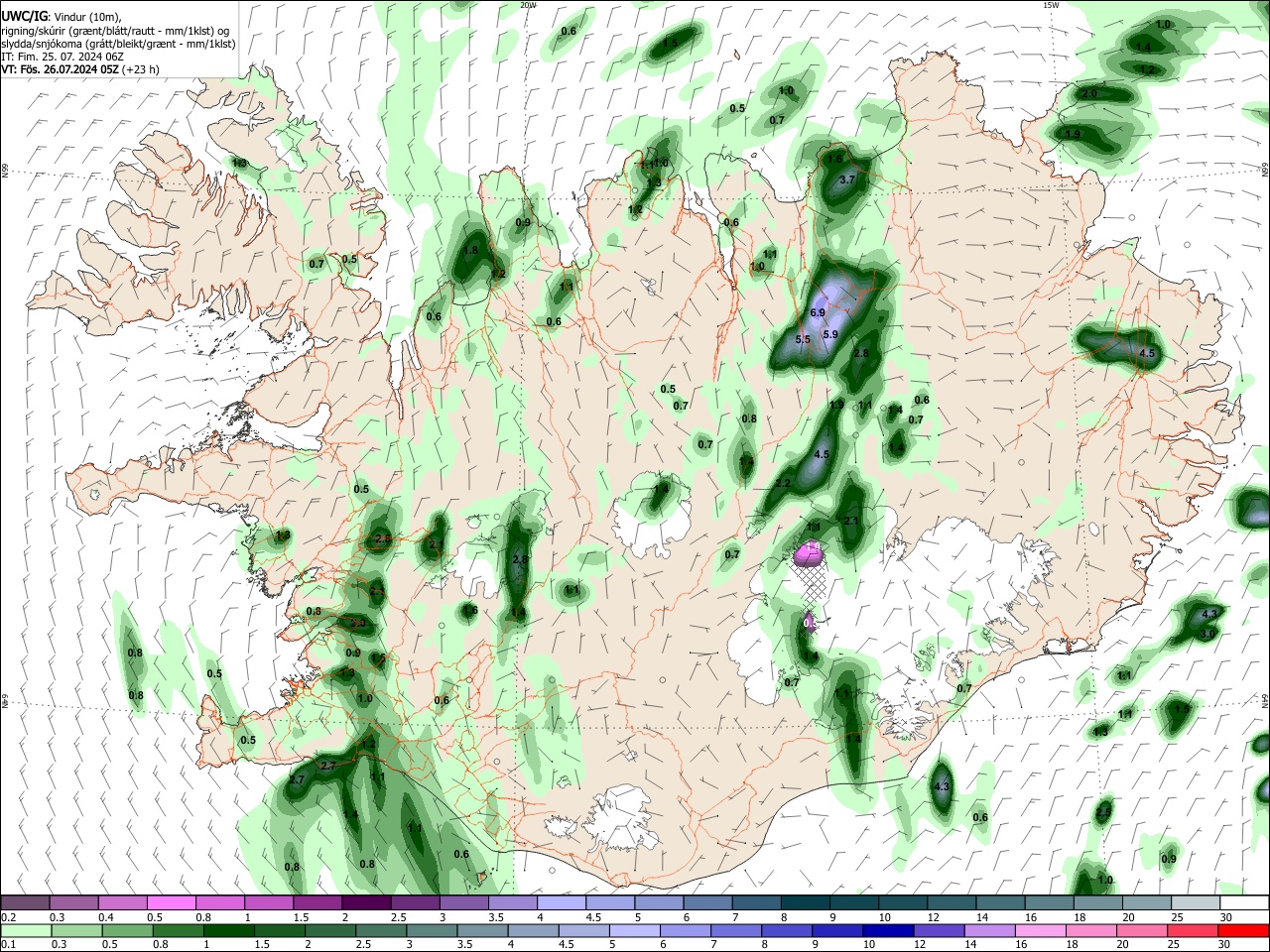
Task: Select the 1.8 value on the northwest peninsula
Action: 471,250
